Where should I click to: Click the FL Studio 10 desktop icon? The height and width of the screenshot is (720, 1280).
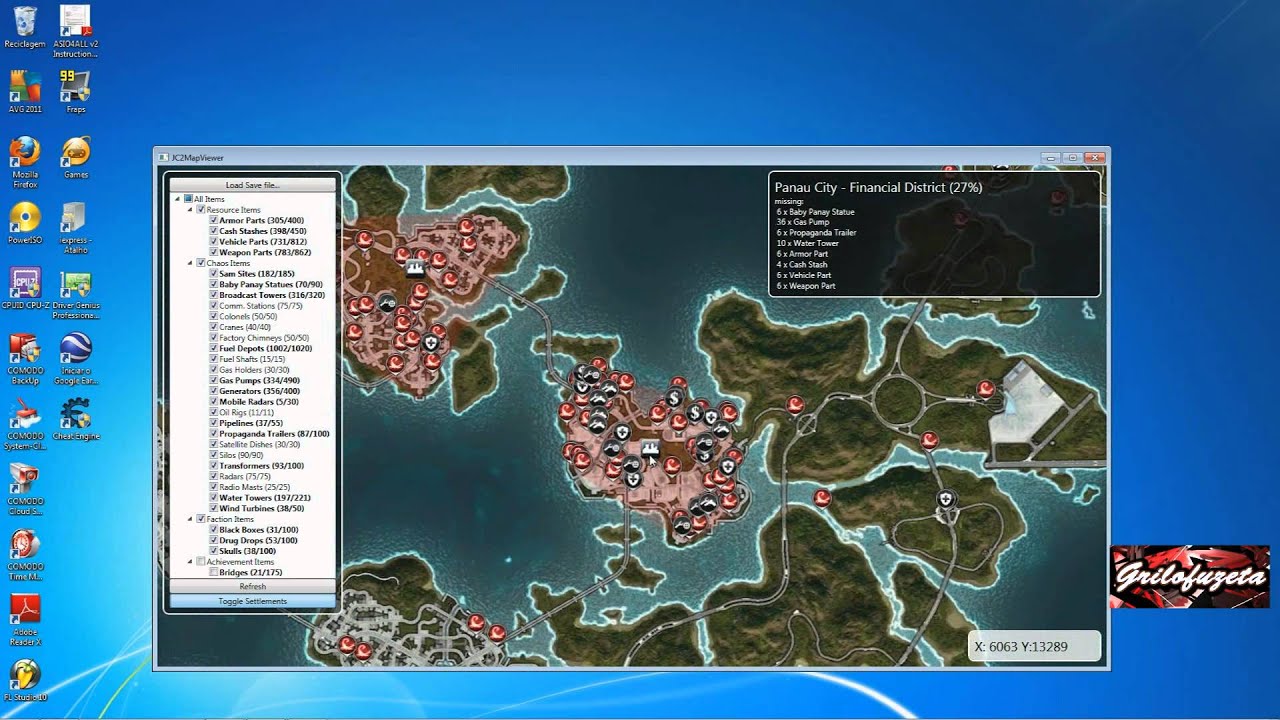(25, 679)
